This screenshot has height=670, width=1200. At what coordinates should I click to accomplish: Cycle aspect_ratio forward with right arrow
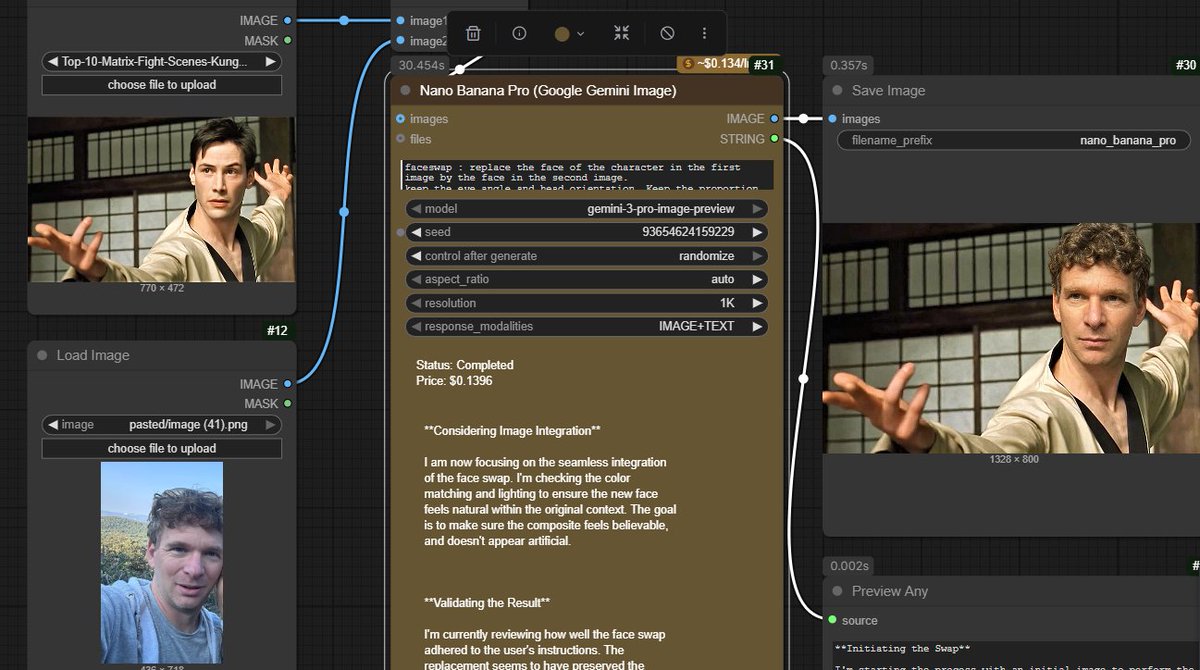click(758, 279)
